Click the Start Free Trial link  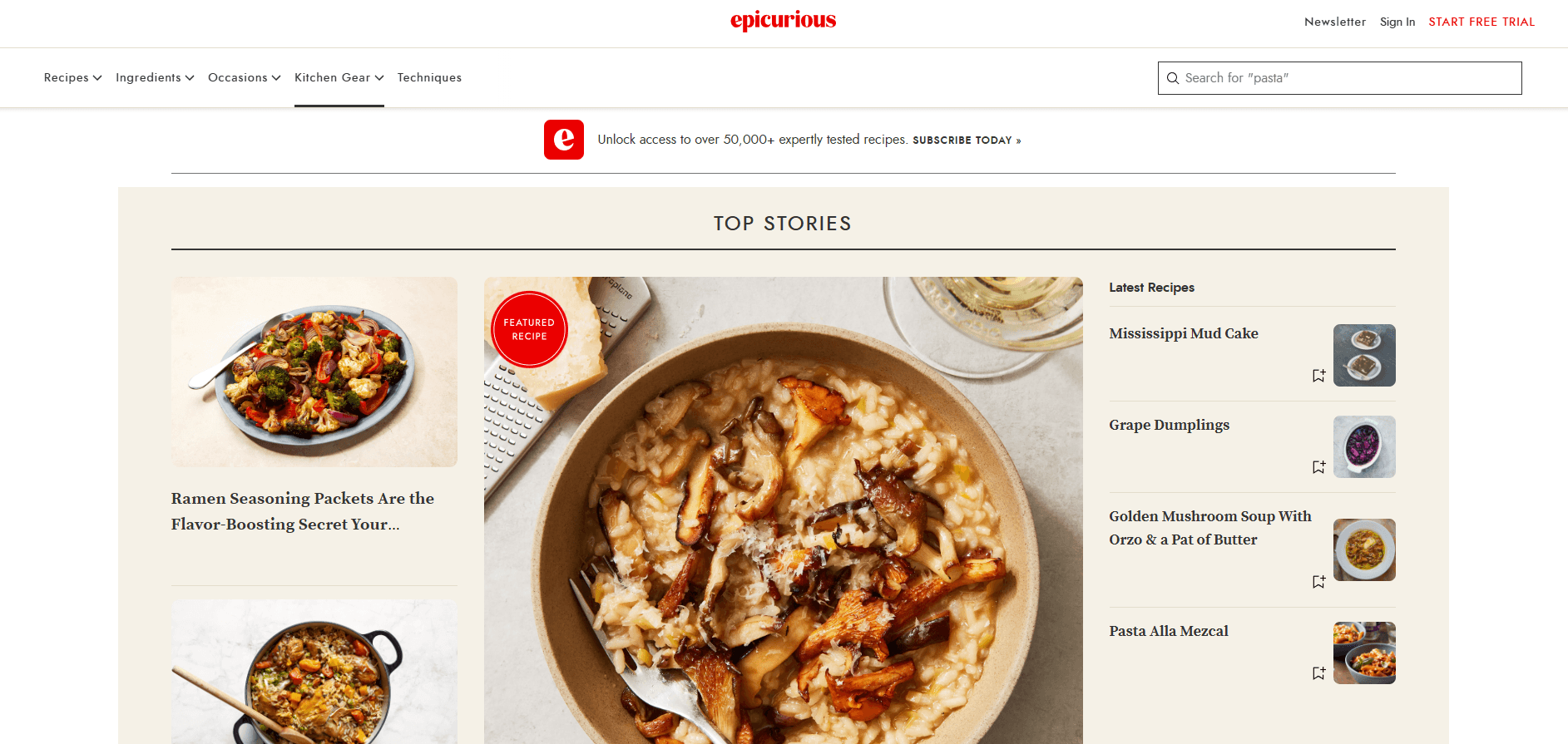(1481, 22)
